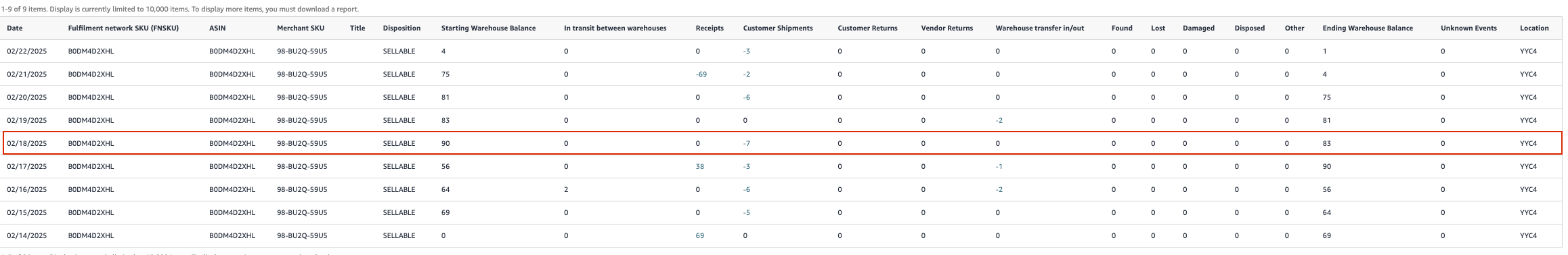Open the -7 Customer Shipments link in highlighted row
Viewport: 1568px width, 255px height.
(x=746, y=143)
